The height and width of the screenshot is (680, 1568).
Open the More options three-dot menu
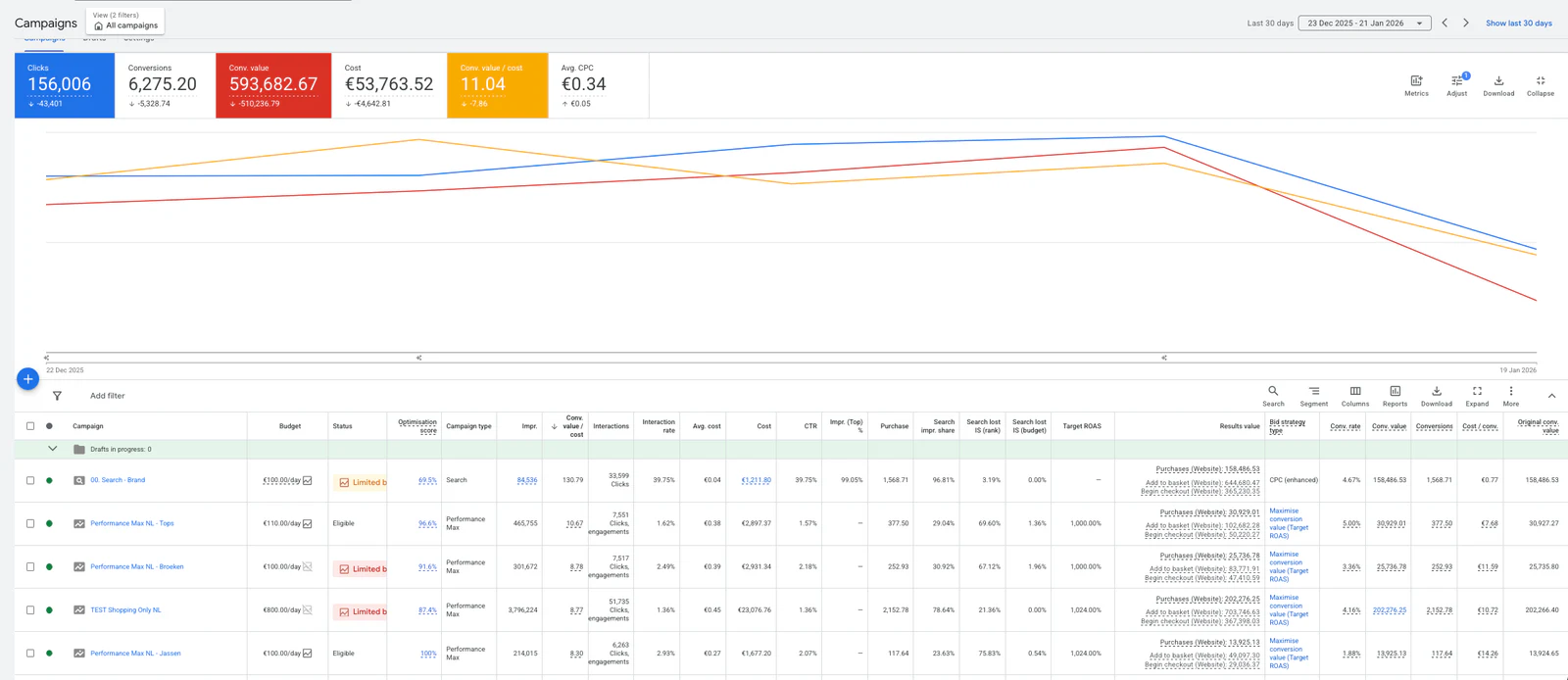pos(1511,391)
